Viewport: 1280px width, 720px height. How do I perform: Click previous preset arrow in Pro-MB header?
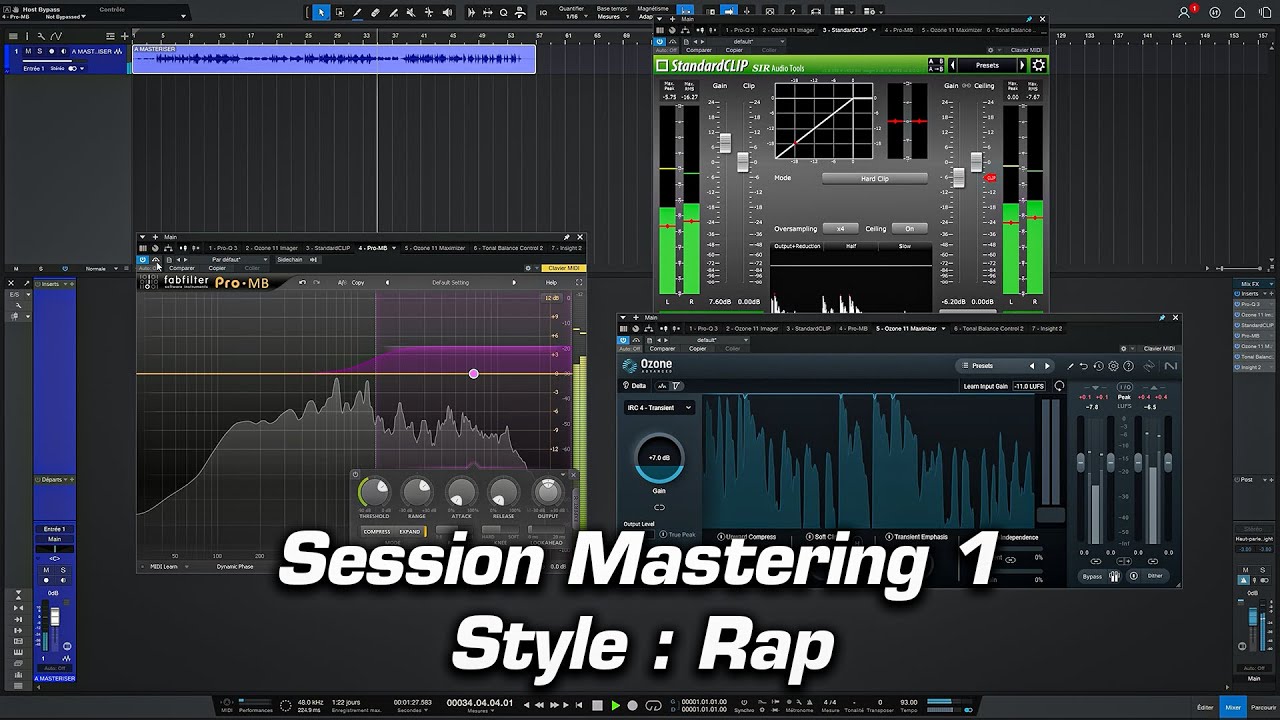point(388,283)
